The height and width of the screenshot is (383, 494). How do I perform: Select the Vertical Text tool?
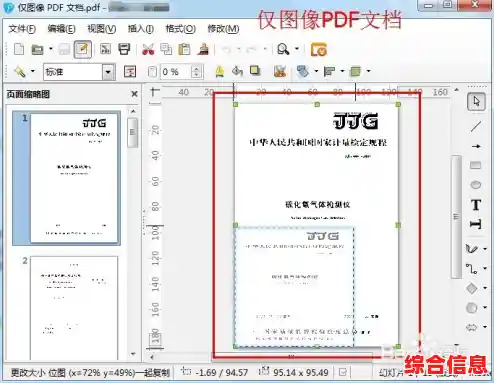(476, 224)
